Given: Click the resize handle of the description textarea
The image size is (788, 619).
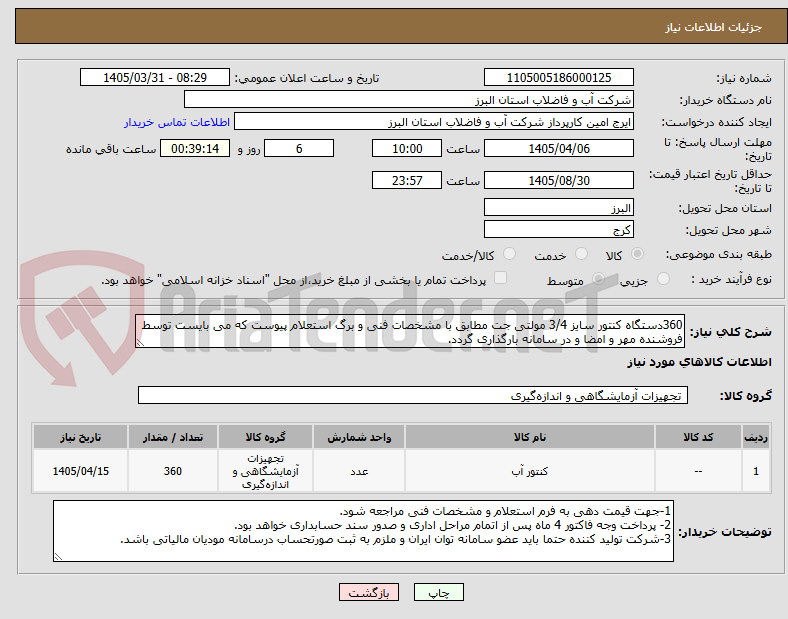Looking at the screenshot, I should [140, 343].
